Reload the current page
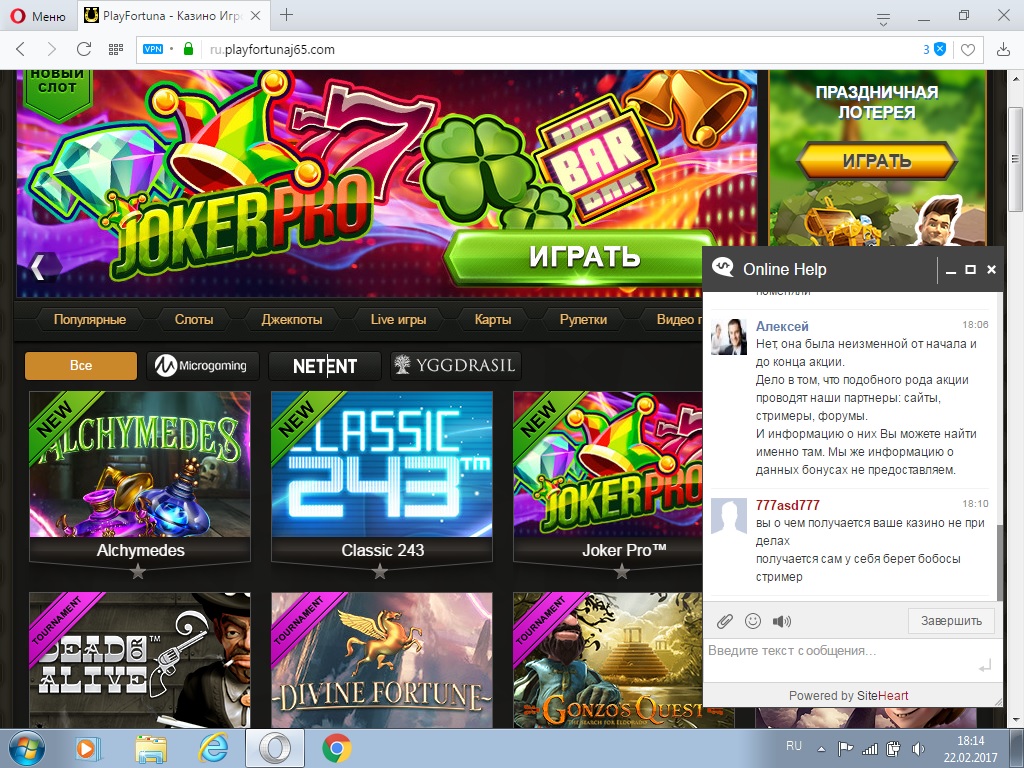The width and height of the screenshot is (1024, 768). pyautogui.click(x=84, y=49)
